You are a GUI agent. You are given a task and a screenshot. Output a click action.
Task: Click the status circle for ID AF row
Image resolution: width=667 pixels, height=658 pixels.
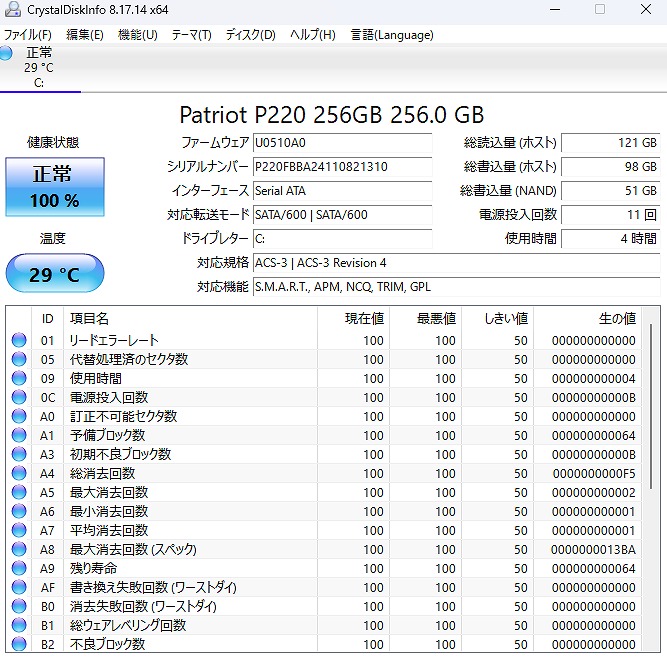click(x=19, y=587)
